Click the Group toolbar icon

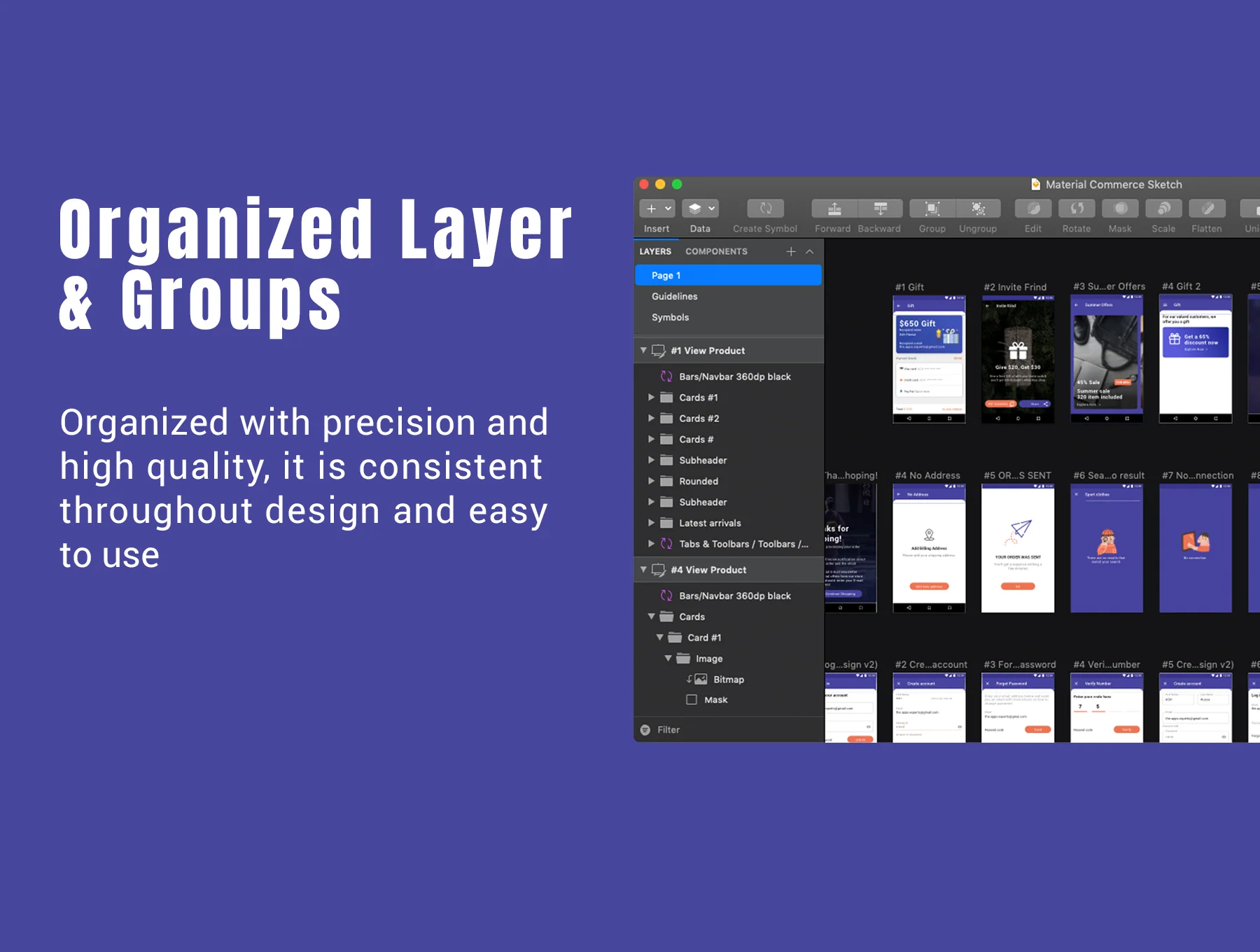(x=932, y=209)
